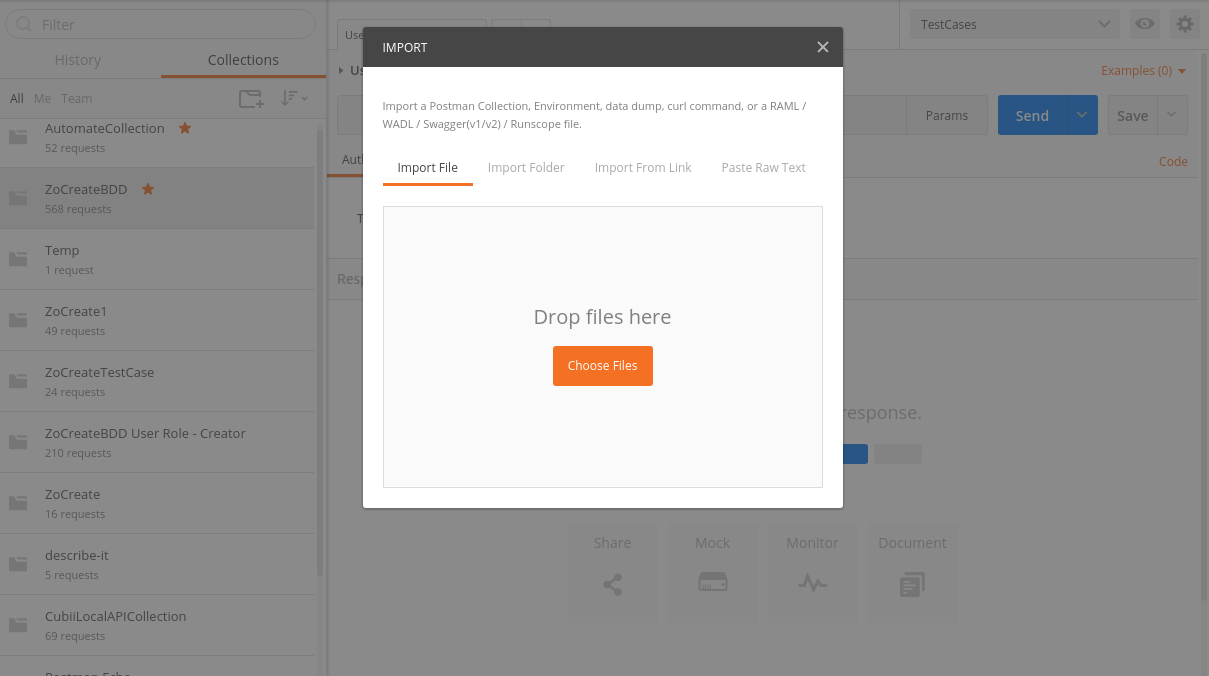Select the Team collections filter

(x=76, y=98)
